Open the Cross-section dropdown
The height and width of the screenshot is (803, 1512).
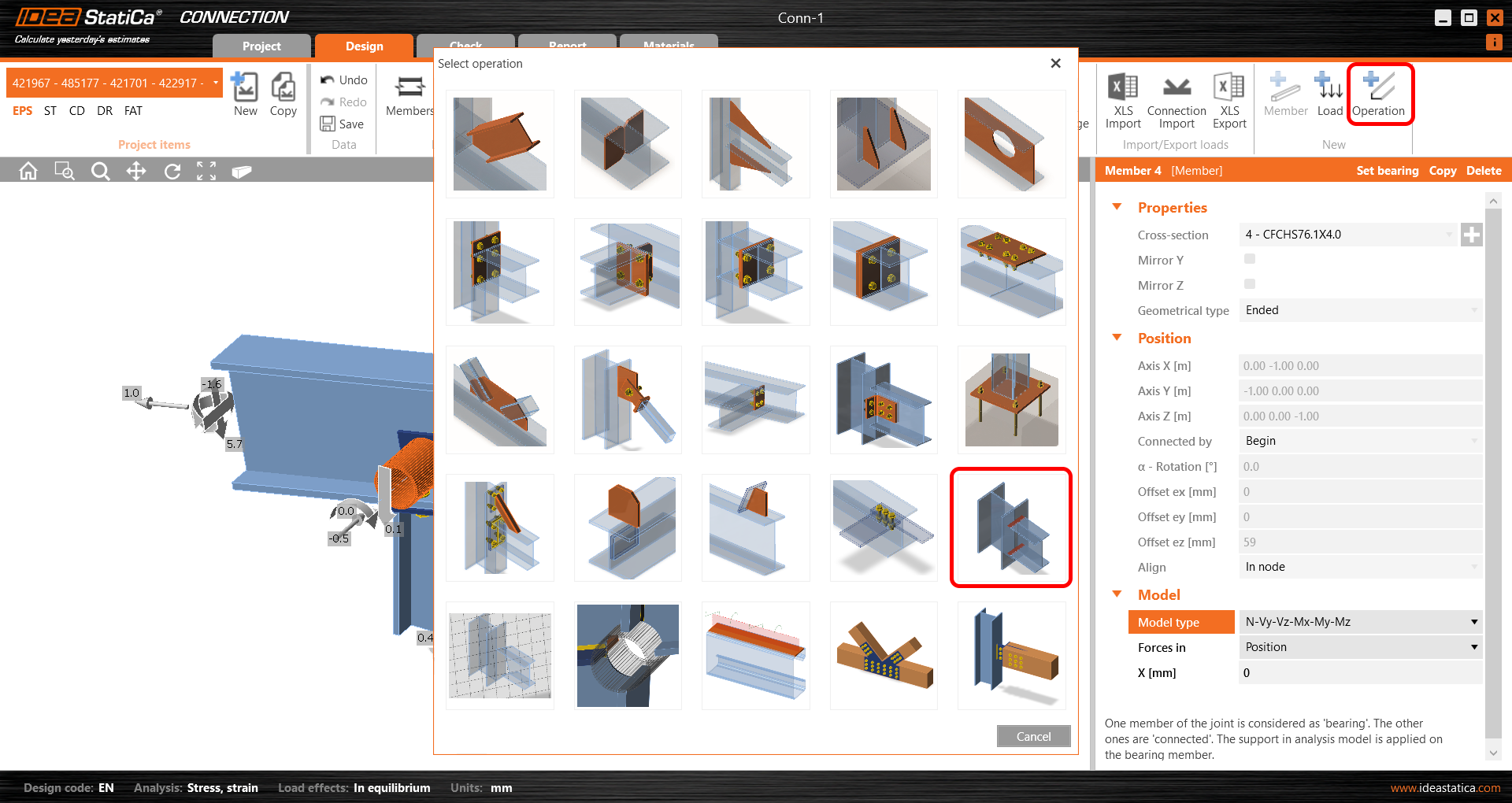1349,235
